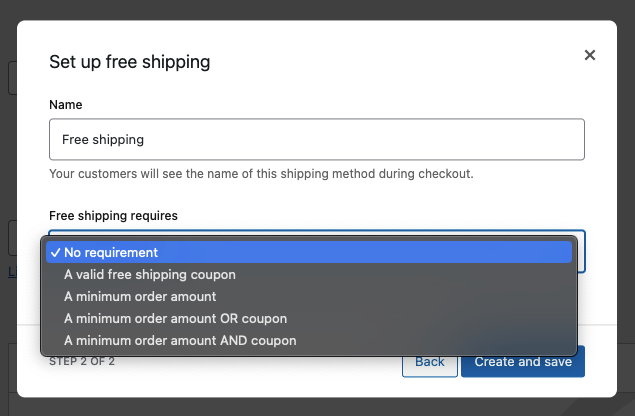
Task: Click the Name text field
Action: (x=316, y=140)
